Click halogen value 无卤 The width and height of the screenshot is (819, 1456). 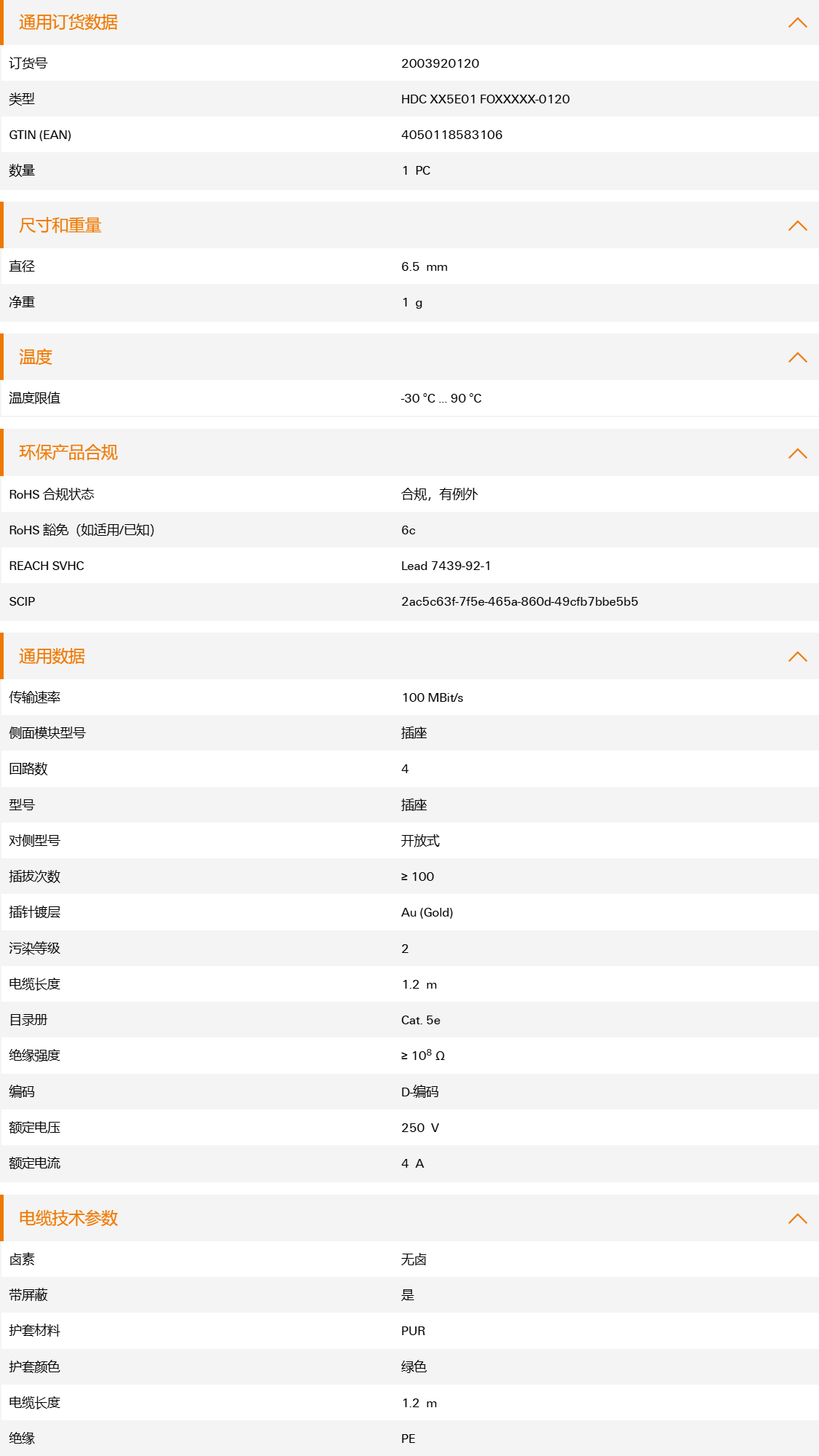(414, 1259)
